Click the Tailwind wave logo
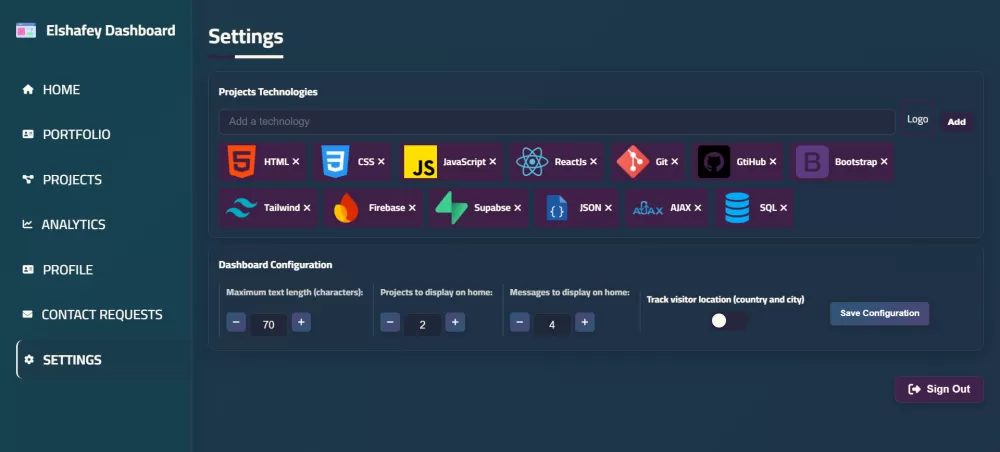Image resolution: width=1000 pixels, height=452 pixels. tap(242, 208)
